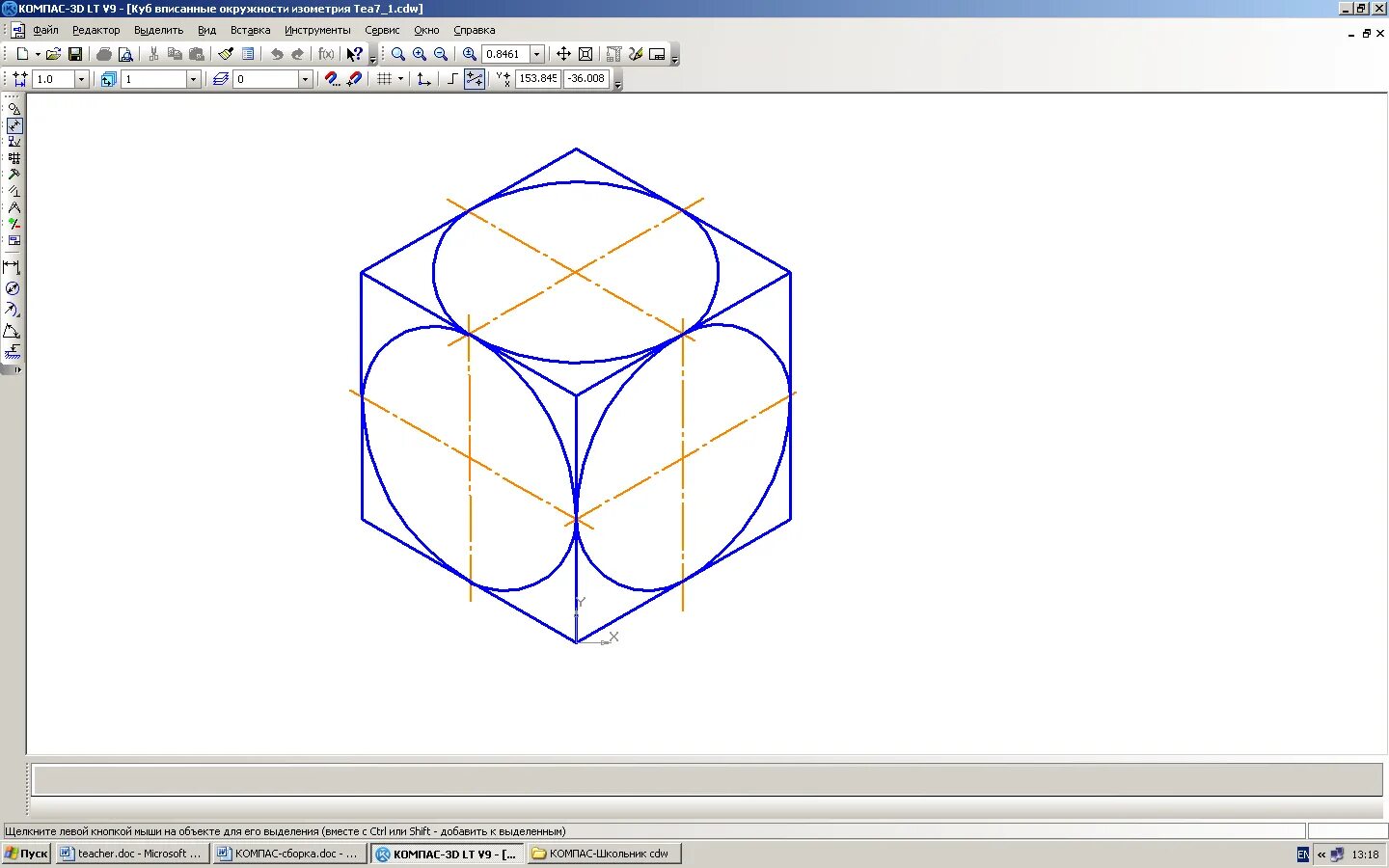The height and width of the screenshot is (868, 1389).
Task: Click the X coordinate field 153.845
Action: [537, 79]
